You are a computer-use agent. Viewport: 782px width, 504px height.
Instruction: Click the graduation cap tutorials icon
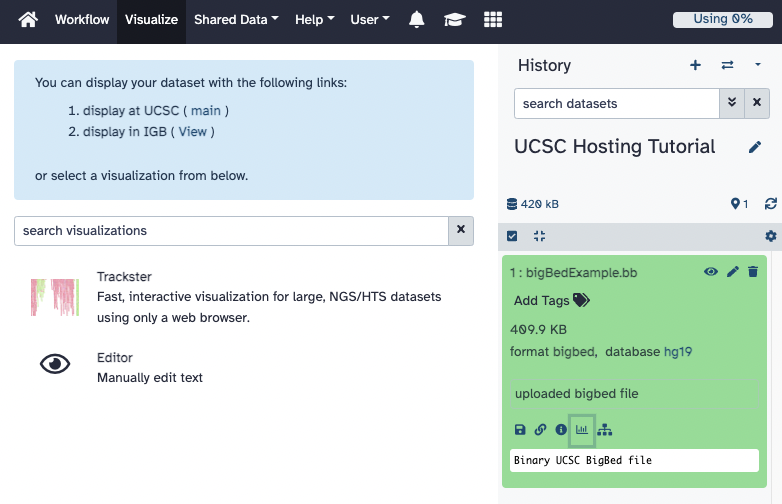454,20
